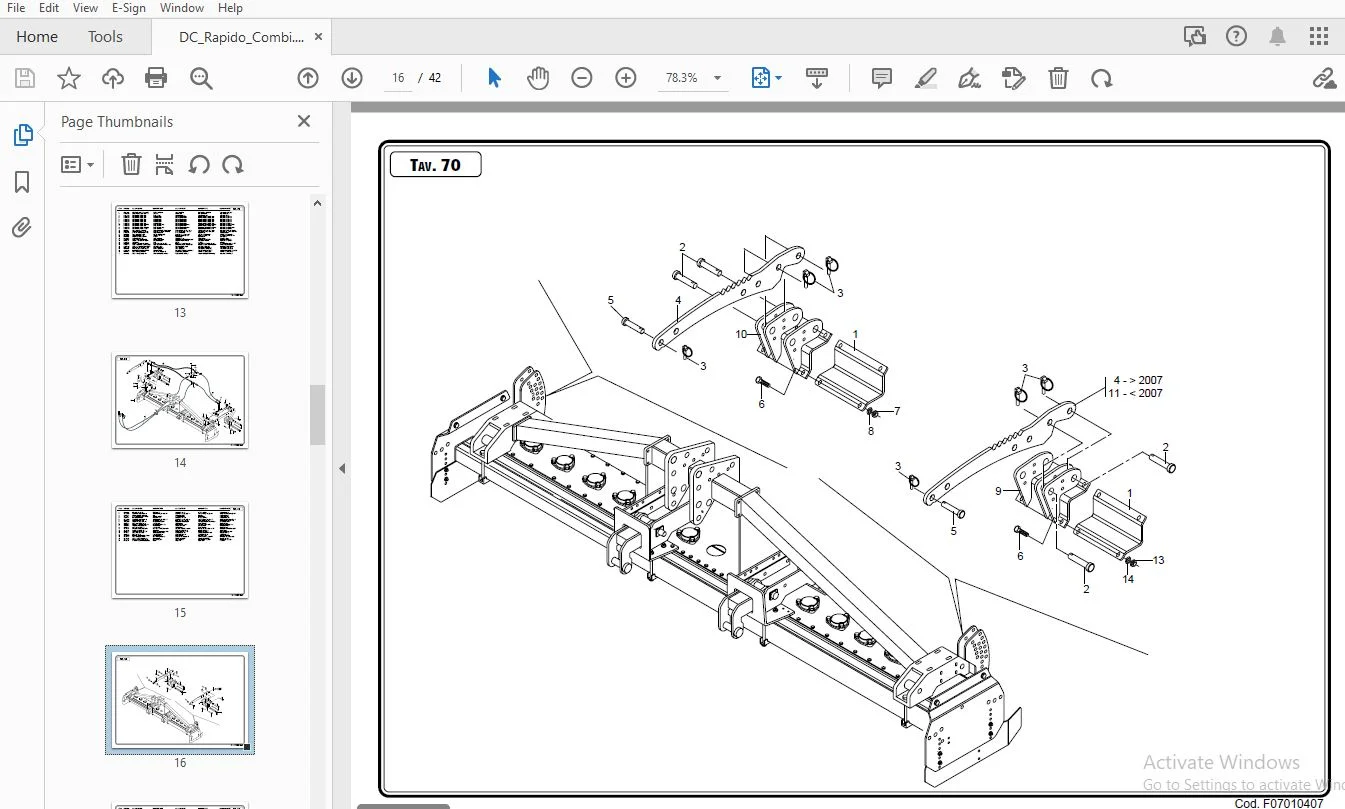This screenshot has width=1345, height=809.
Task: Open the scrolling mode tool
Action: click(x=817, y=78)
